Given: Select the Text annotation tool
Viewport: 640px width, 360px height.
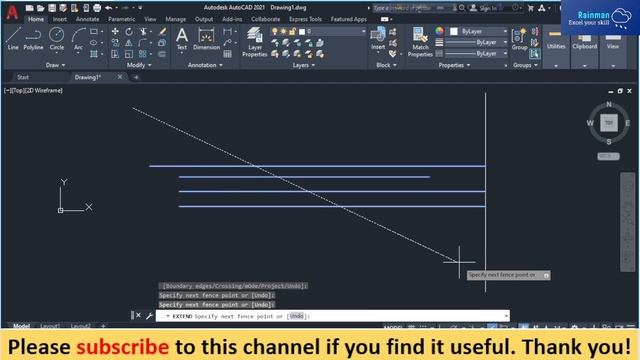Looking at the screenshot, I should (182, 39).
